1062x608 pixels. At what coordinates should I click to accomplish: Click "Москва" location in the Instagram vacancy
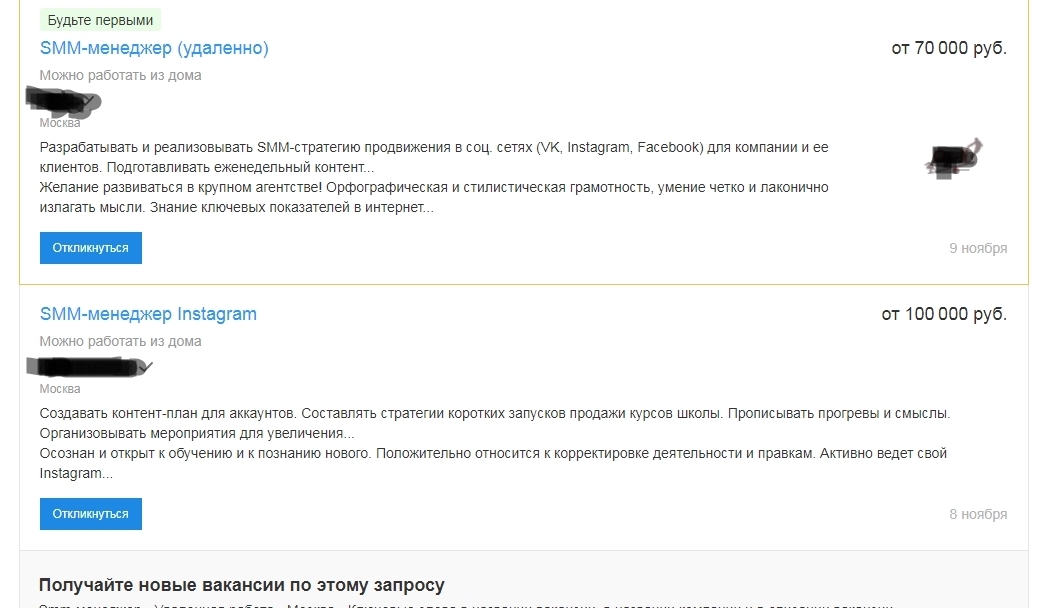pos(60,389)
